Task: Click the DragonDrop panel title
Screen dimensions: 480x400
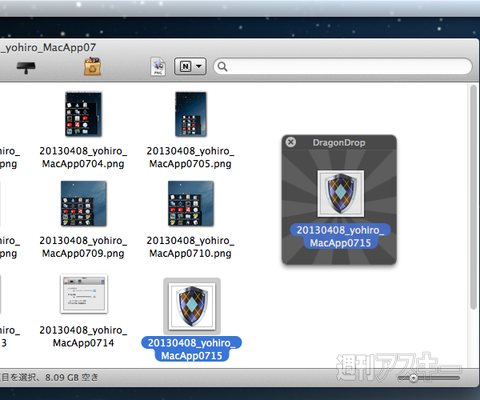Action: tap(339, 143)
